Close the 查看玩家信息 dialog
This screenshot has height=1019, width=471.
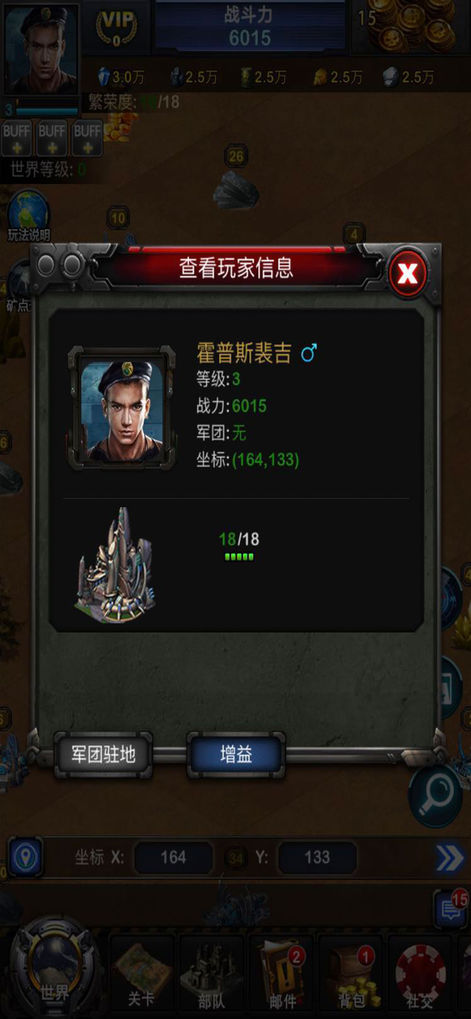407,274
